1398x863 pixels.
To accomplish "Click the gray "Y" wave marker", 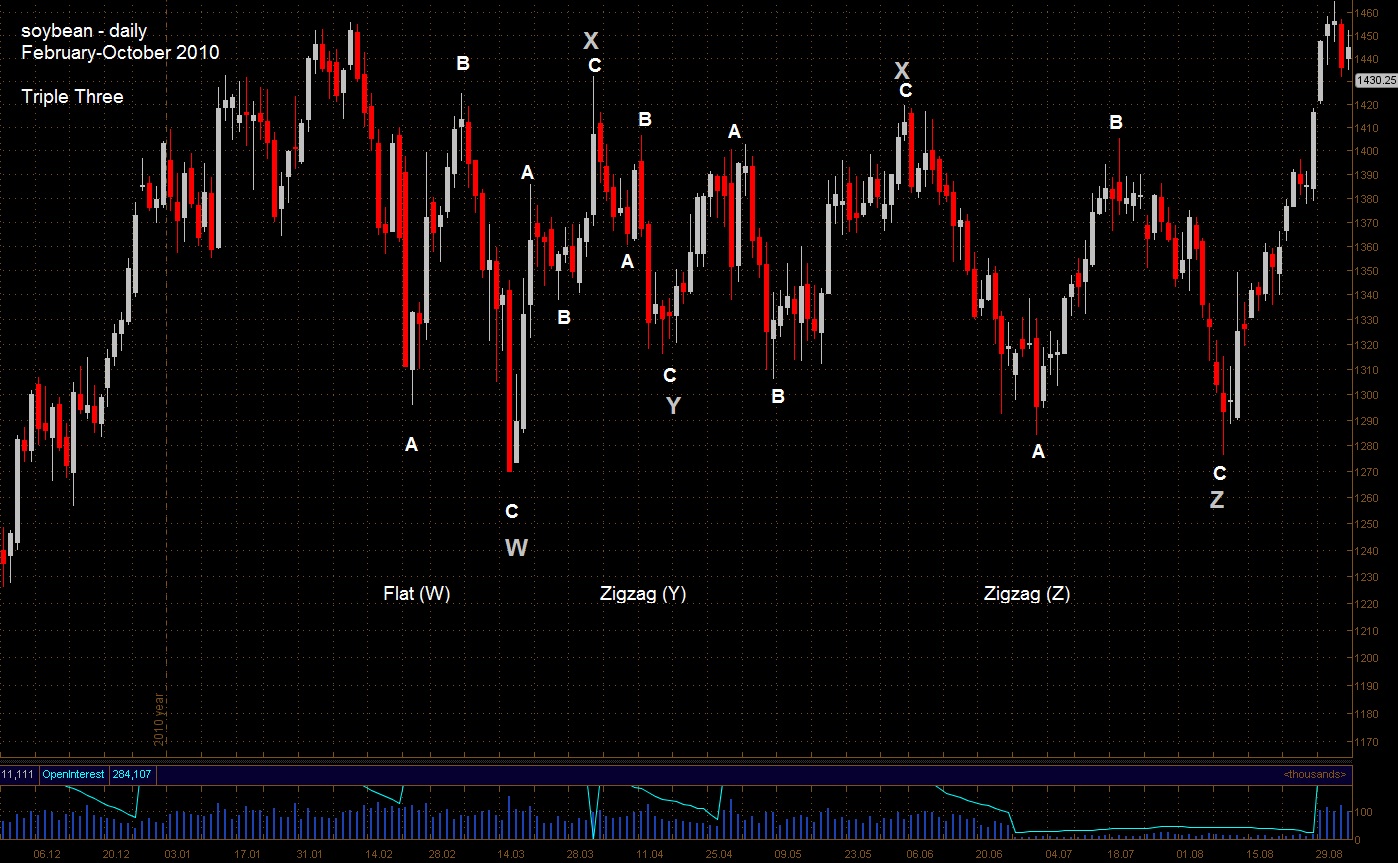I will 673,406.
